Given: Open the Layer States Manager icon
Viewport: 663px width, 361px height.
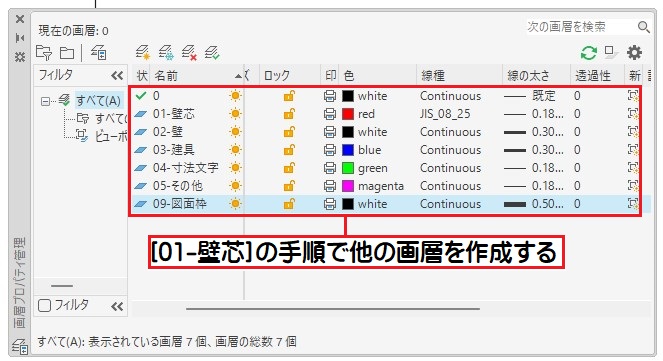Looking at the screenshot, I should click(x=99, y=53).
